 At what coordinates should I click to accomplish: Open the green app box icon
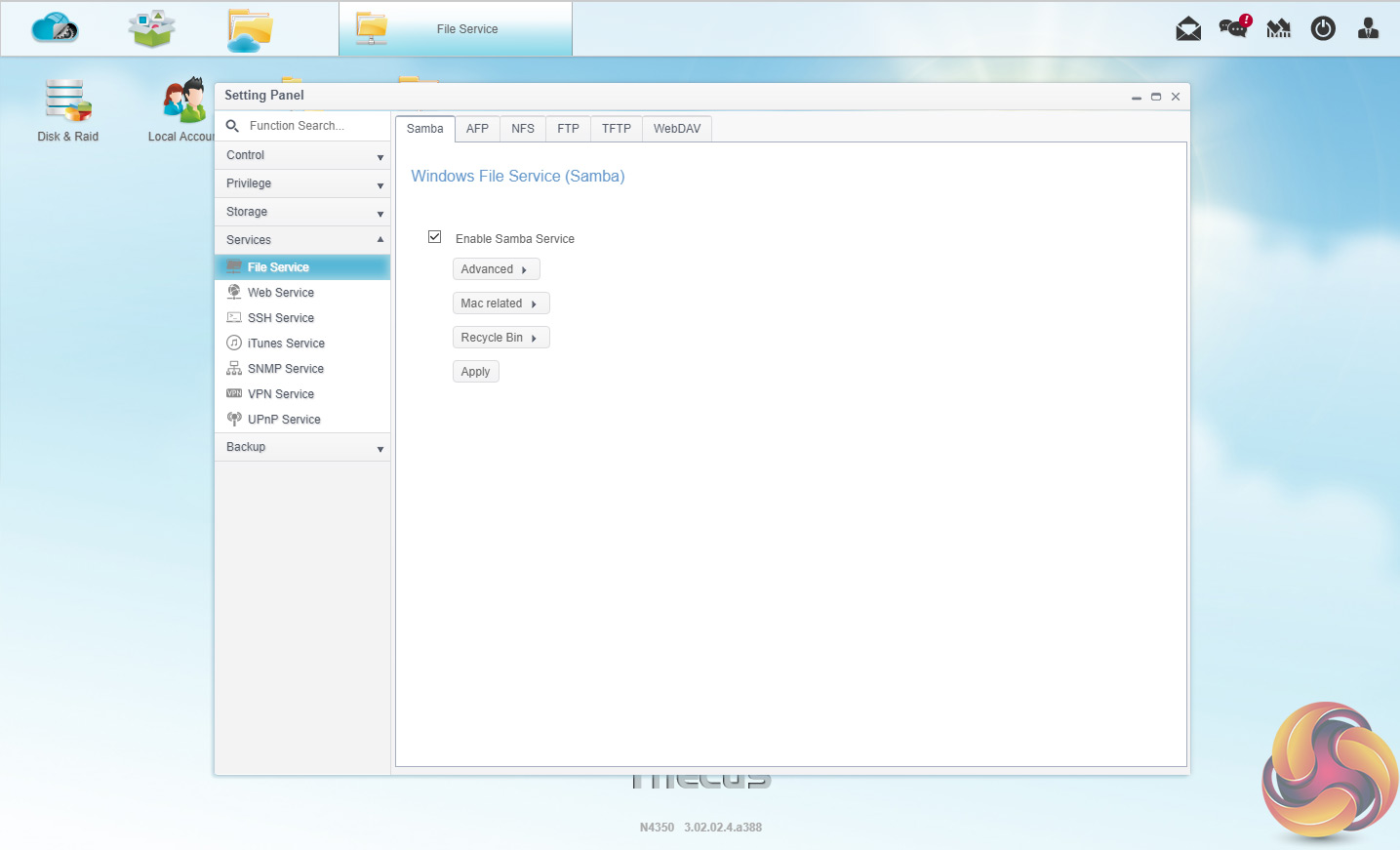pos(152,28)
